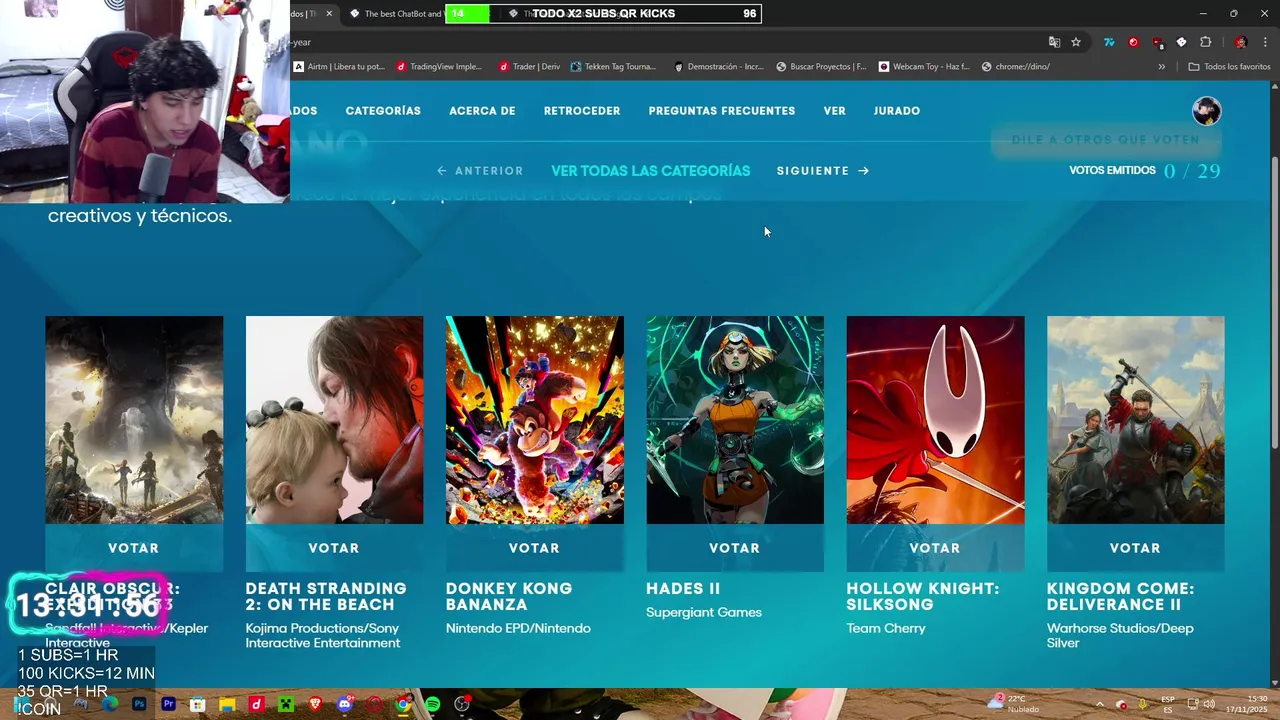Open the Airtm bookmark
The height and width of the screenshot is (720, 1280).
(x=339, y=67)
